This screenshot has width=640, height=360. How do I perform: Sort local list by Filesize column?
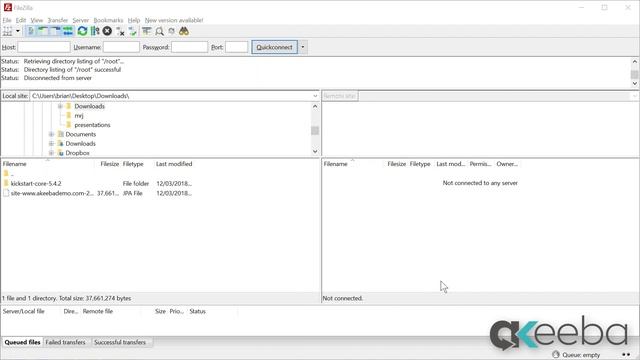(109, 164)
